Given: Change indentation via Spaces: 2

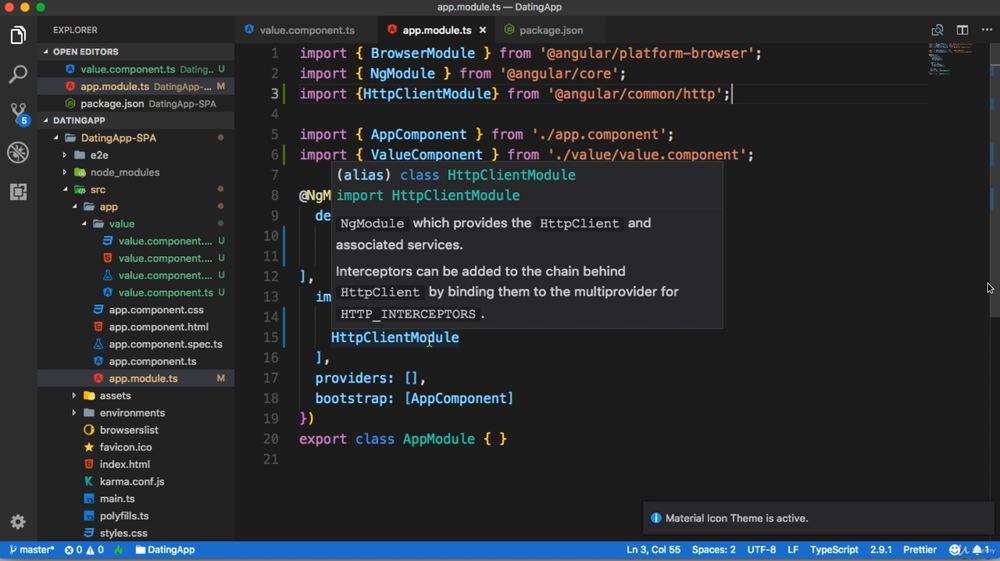Looking at the screenshot, I should [713, 550].
